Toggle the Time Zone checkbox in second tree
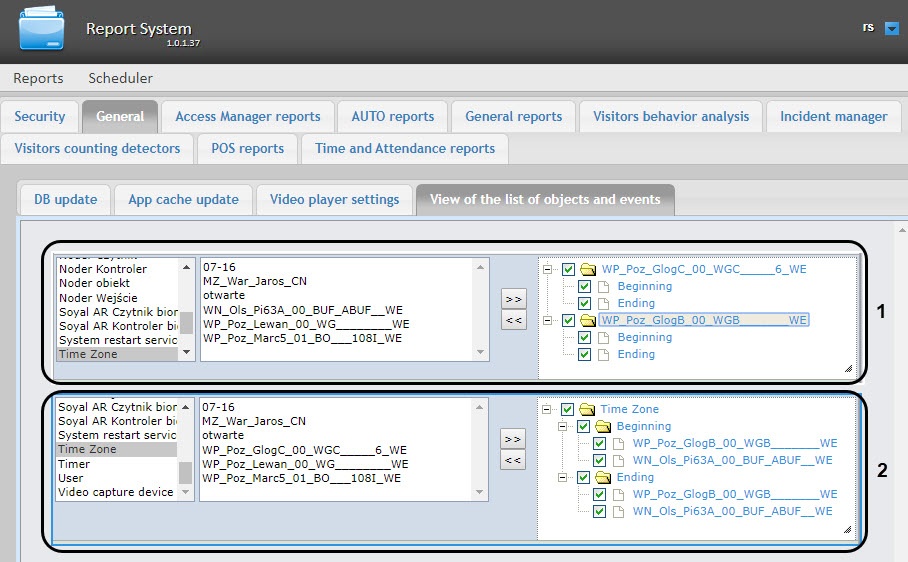 (569, 409)
